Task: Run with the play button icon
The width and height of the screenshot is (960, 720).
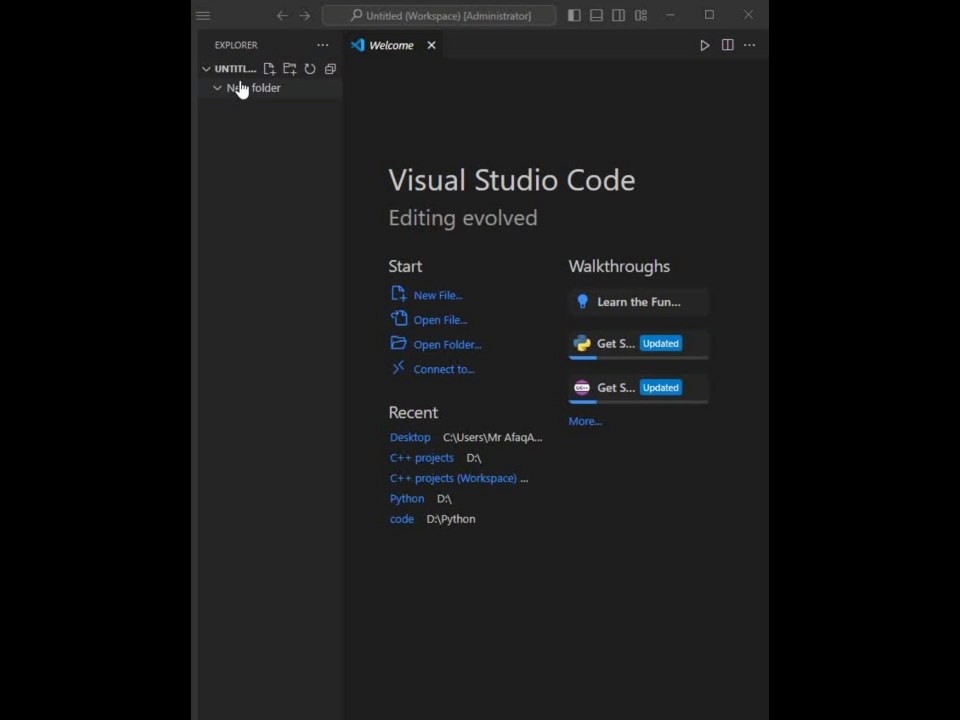Action: [x=705, y=45]
